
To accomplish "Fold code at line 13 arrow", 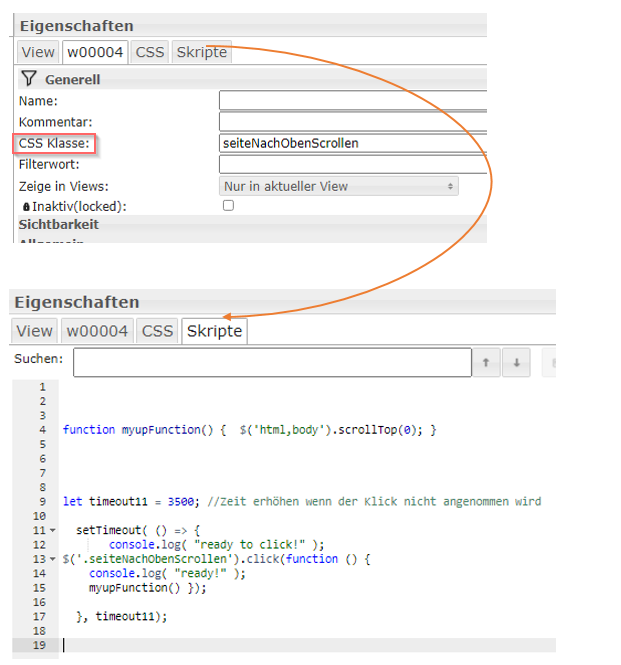I will [53, 559].
